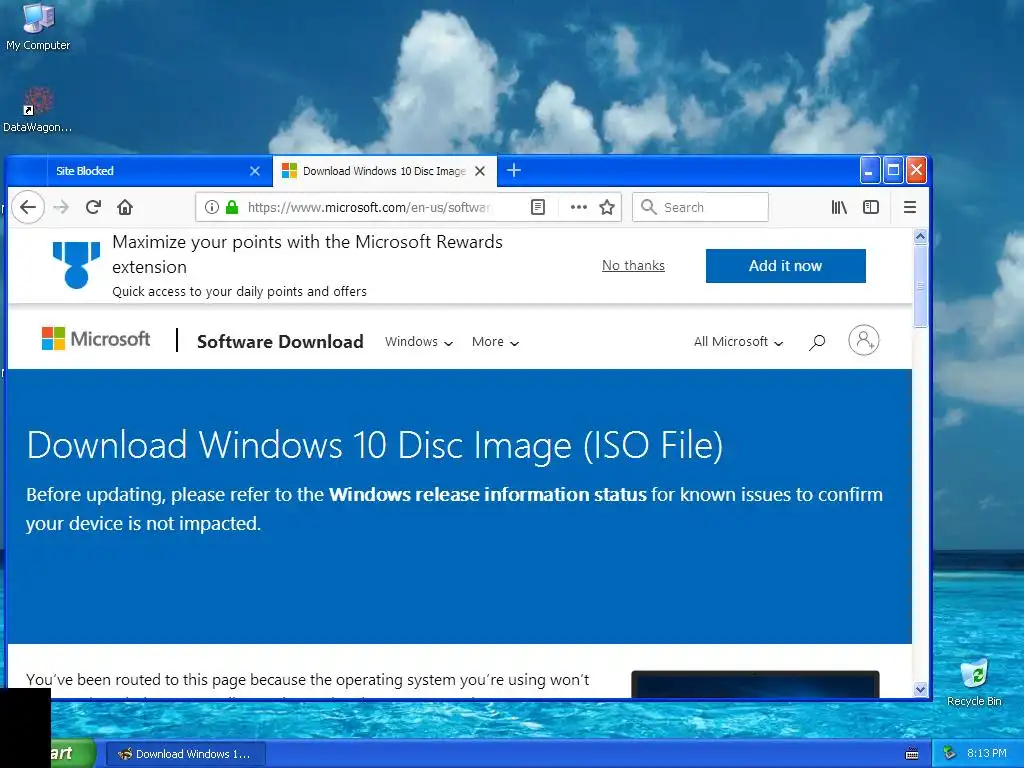Toggle the browser sidebar
Viewport: 1024px width, 768px height.
(x=871, y=208)
